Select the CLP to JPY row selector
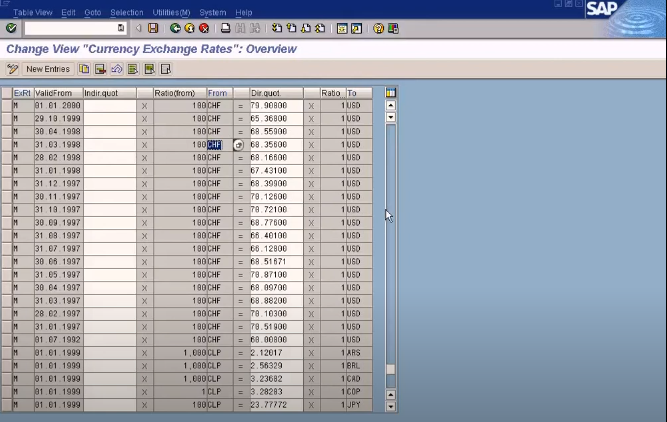This screenshot has height=422, width=667. (6, 405)
